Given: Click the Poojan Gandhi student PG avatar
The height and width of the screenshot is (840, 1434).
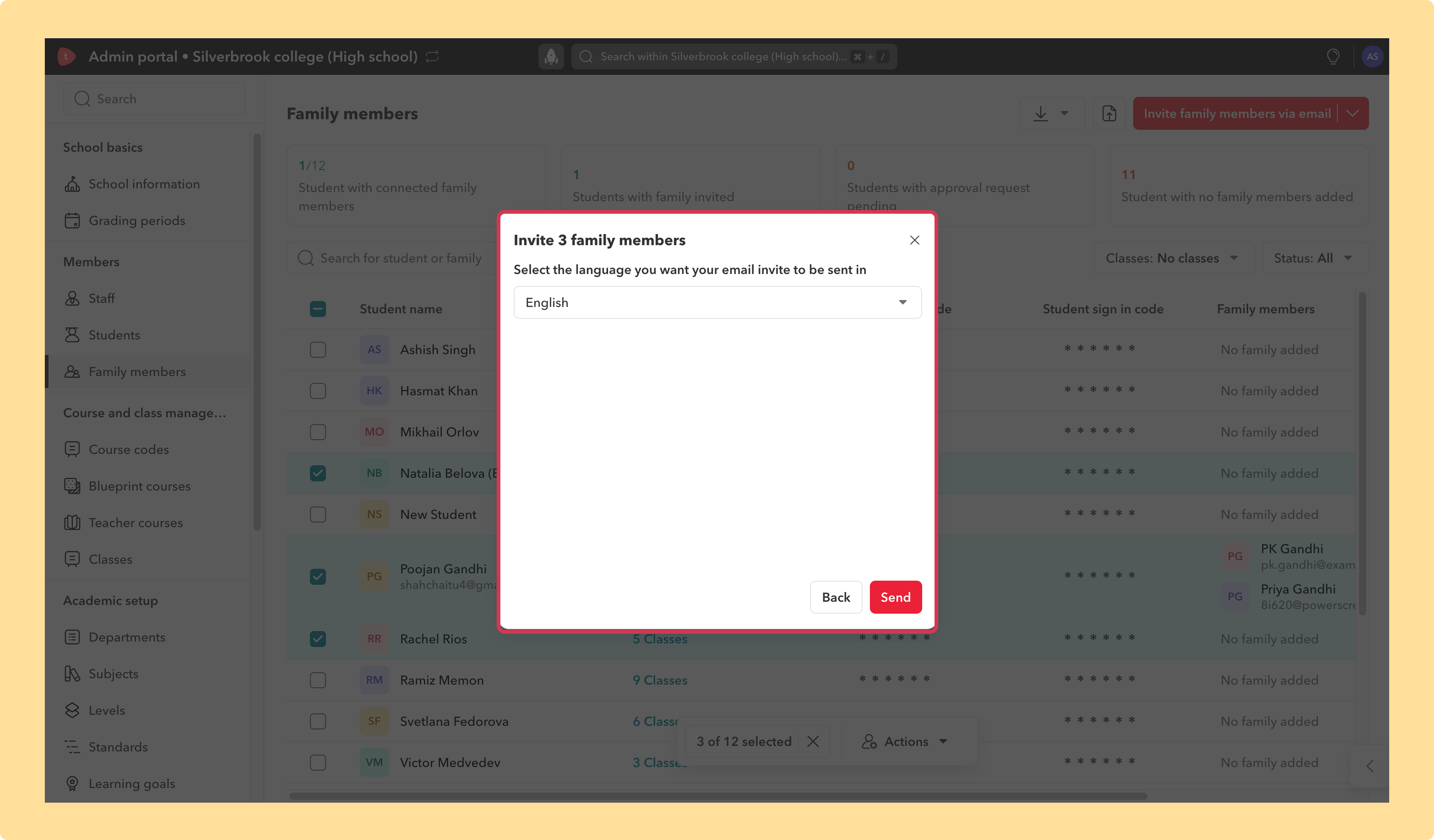Looking at the screenshot, I should [x=374, y=576].
